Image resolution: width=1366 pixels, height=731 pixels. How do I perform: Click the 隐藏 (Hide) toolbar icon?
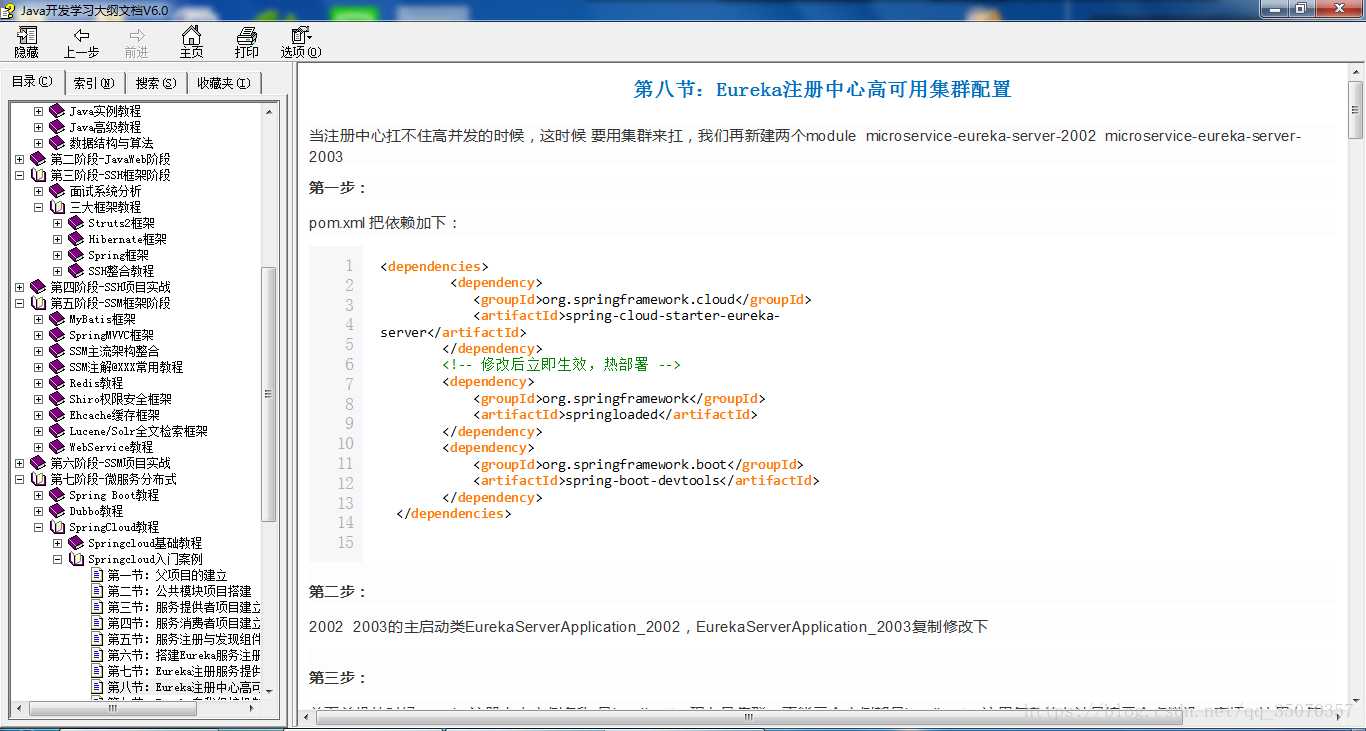click(x=27, y=35)
